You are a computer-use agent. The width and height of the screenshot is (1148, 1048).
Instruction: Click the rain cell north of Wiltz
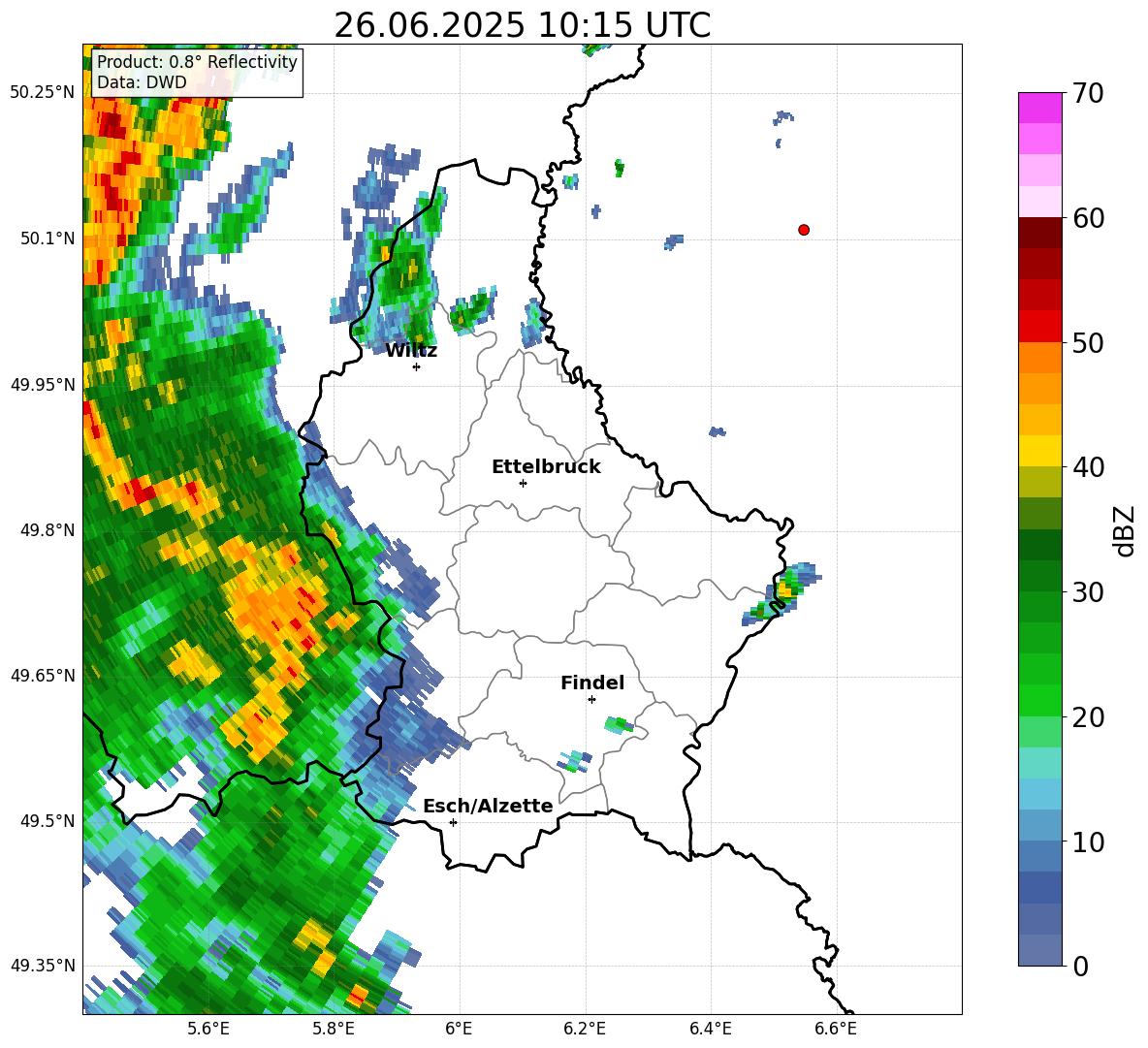point(401,274)
